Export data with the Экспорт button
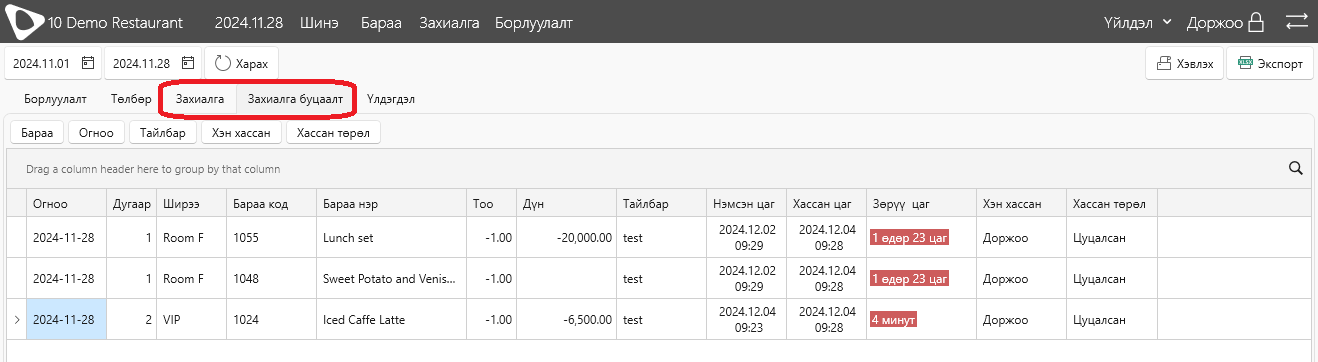This screenshot has height=362, width=1318. click(x=1269, y=63)
